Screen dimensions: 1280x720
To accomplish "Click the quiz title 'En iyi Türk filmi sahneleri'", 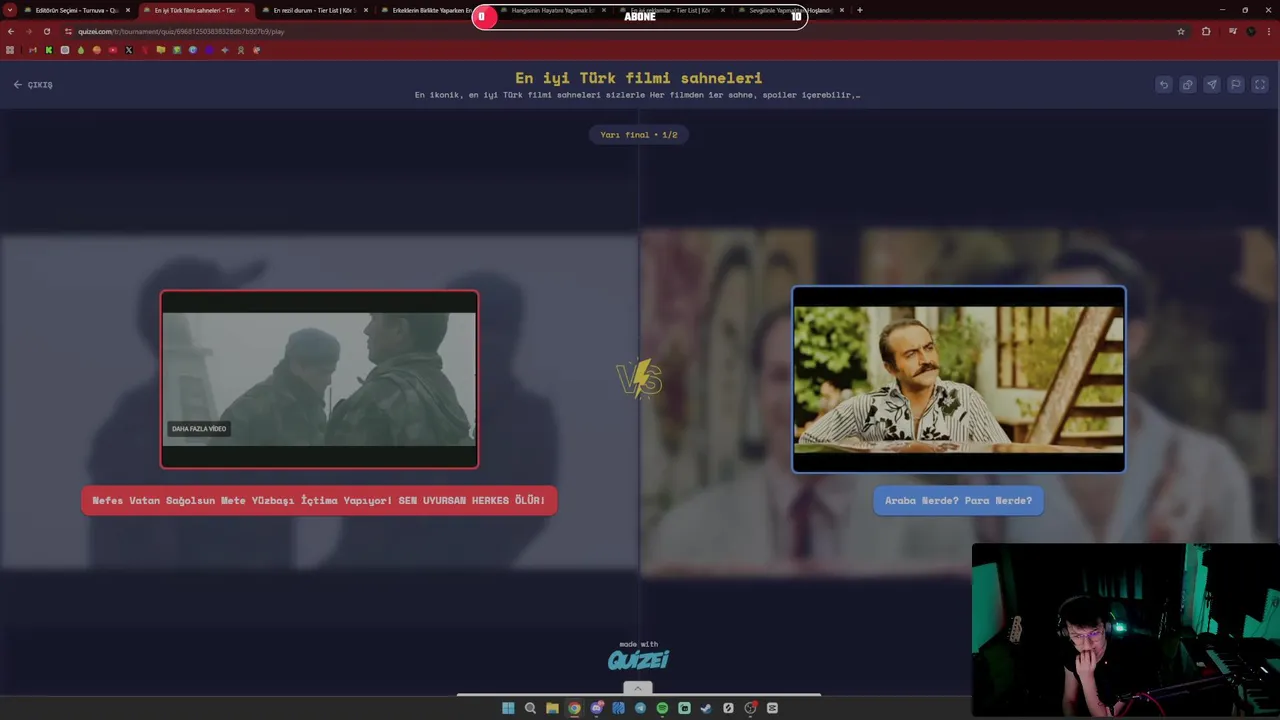I will [638, 78].
